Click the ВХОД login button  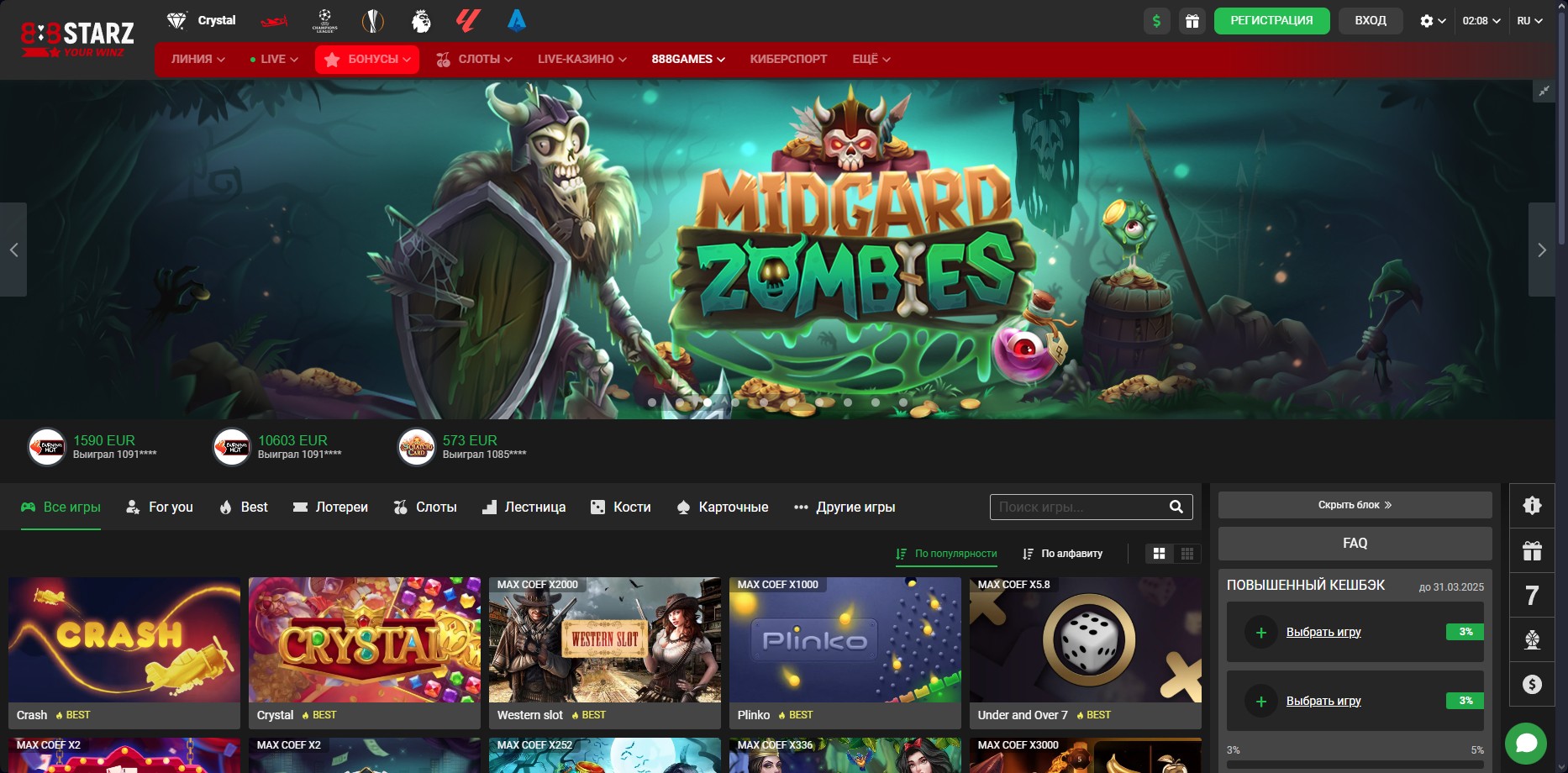[x=1371, y=20]
